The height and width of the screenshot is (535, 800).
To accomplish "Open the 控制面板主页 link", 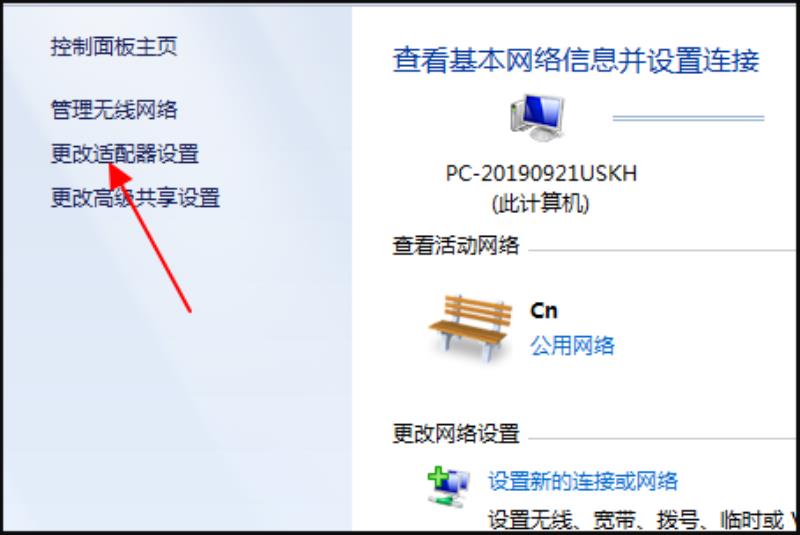I will tap(114, 47).
